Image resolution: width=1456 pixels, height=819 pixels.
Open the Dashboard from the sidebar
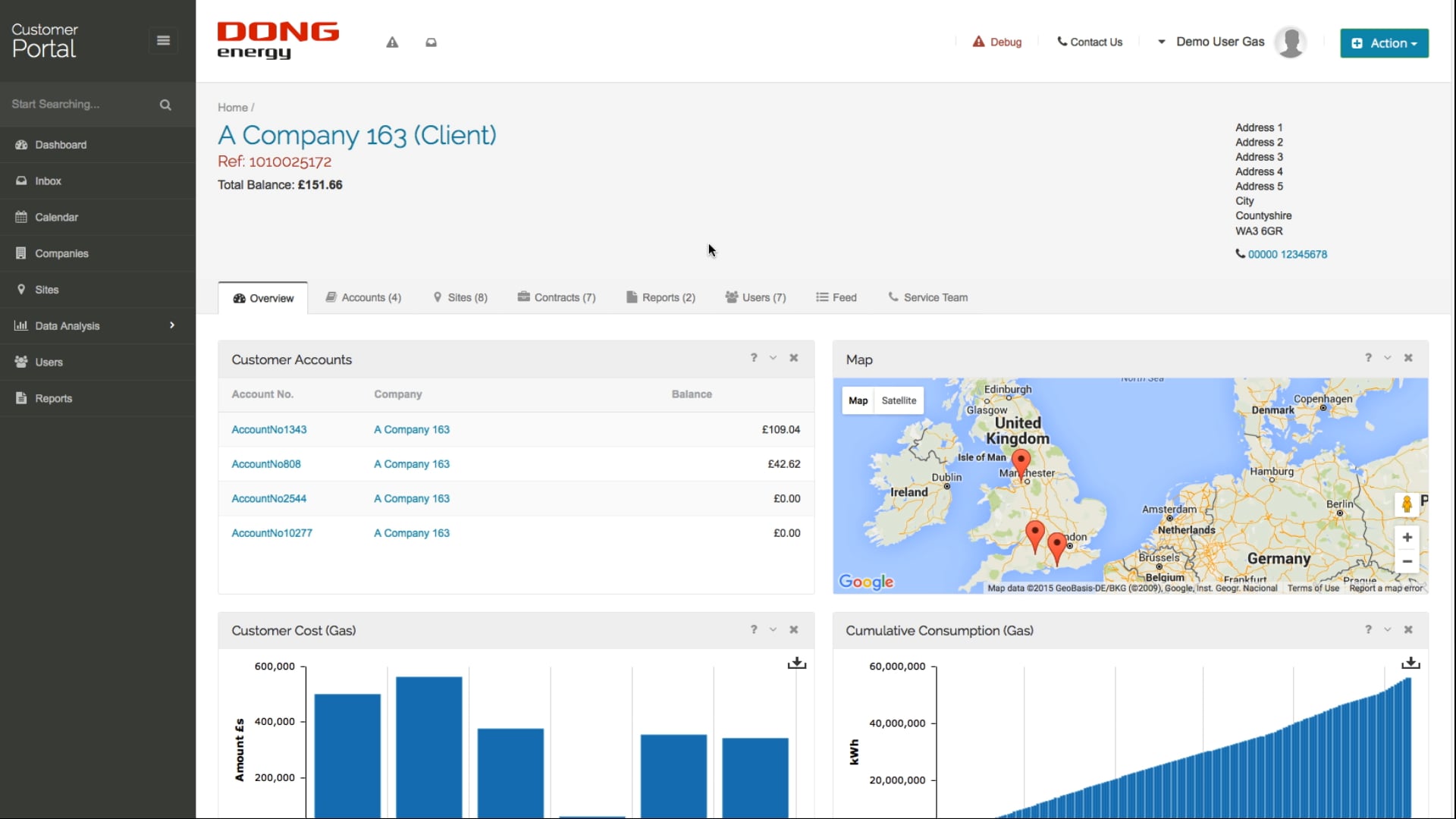click(59, 144)
